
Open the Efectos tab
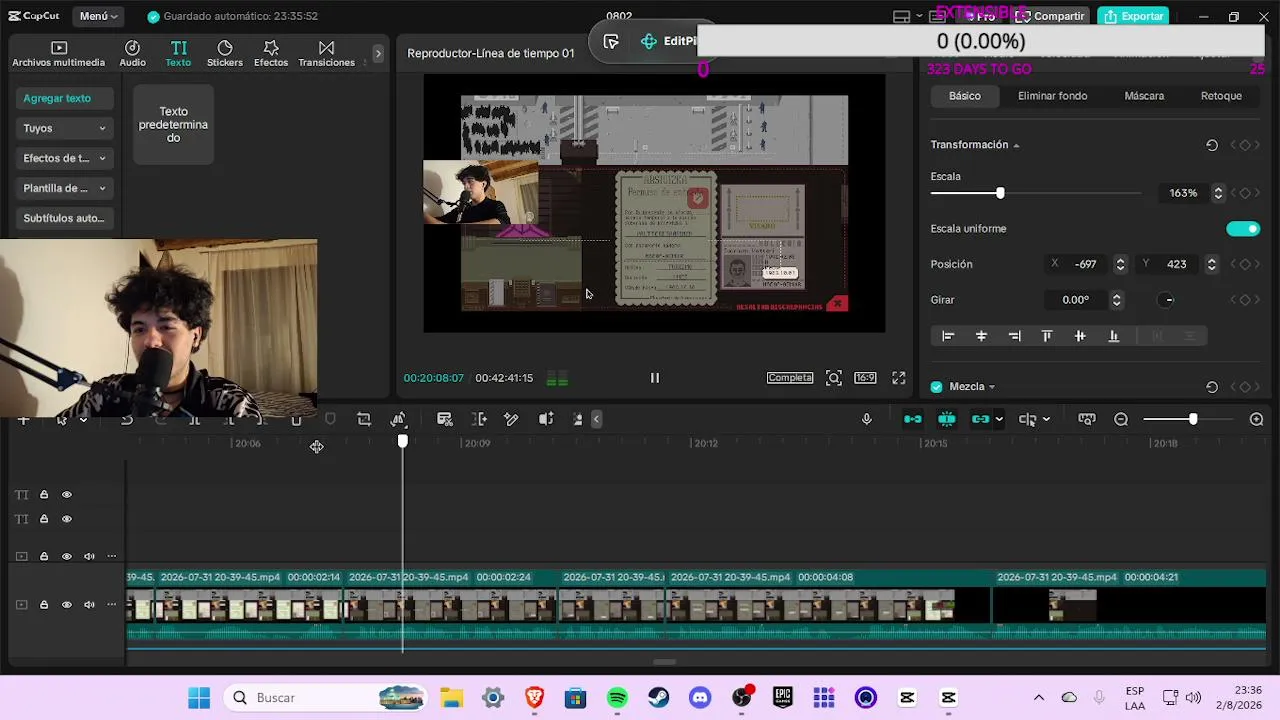[x=271, y=54]
